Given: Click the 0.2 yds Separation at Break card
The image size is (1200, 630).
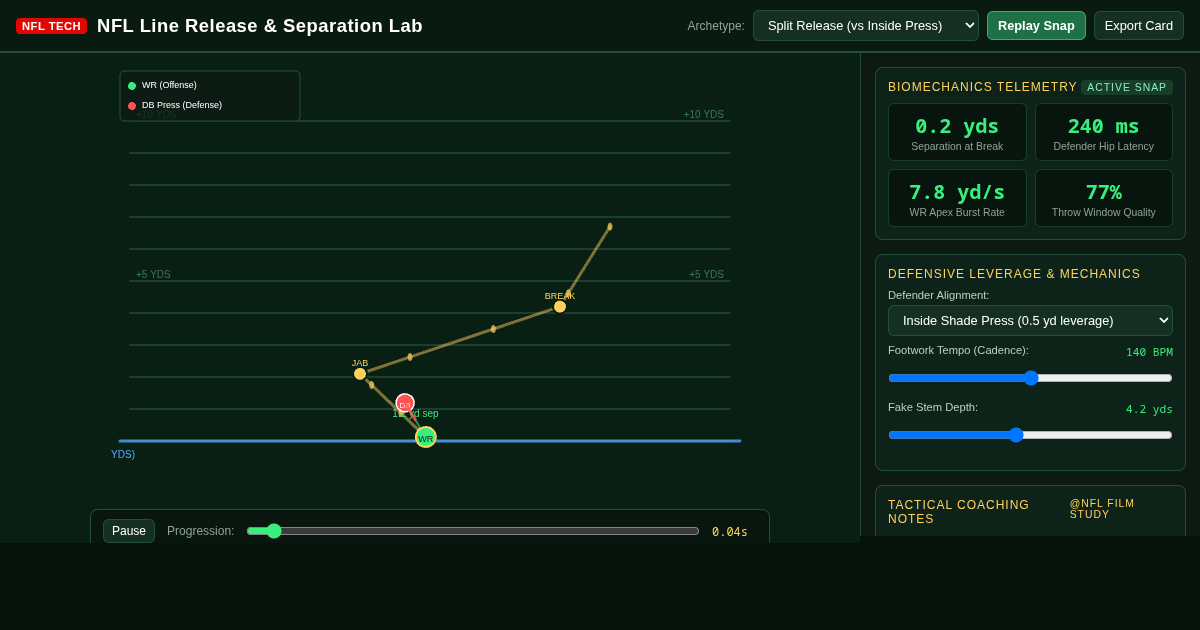Looking at the screenshot, I should pos(957,132).
